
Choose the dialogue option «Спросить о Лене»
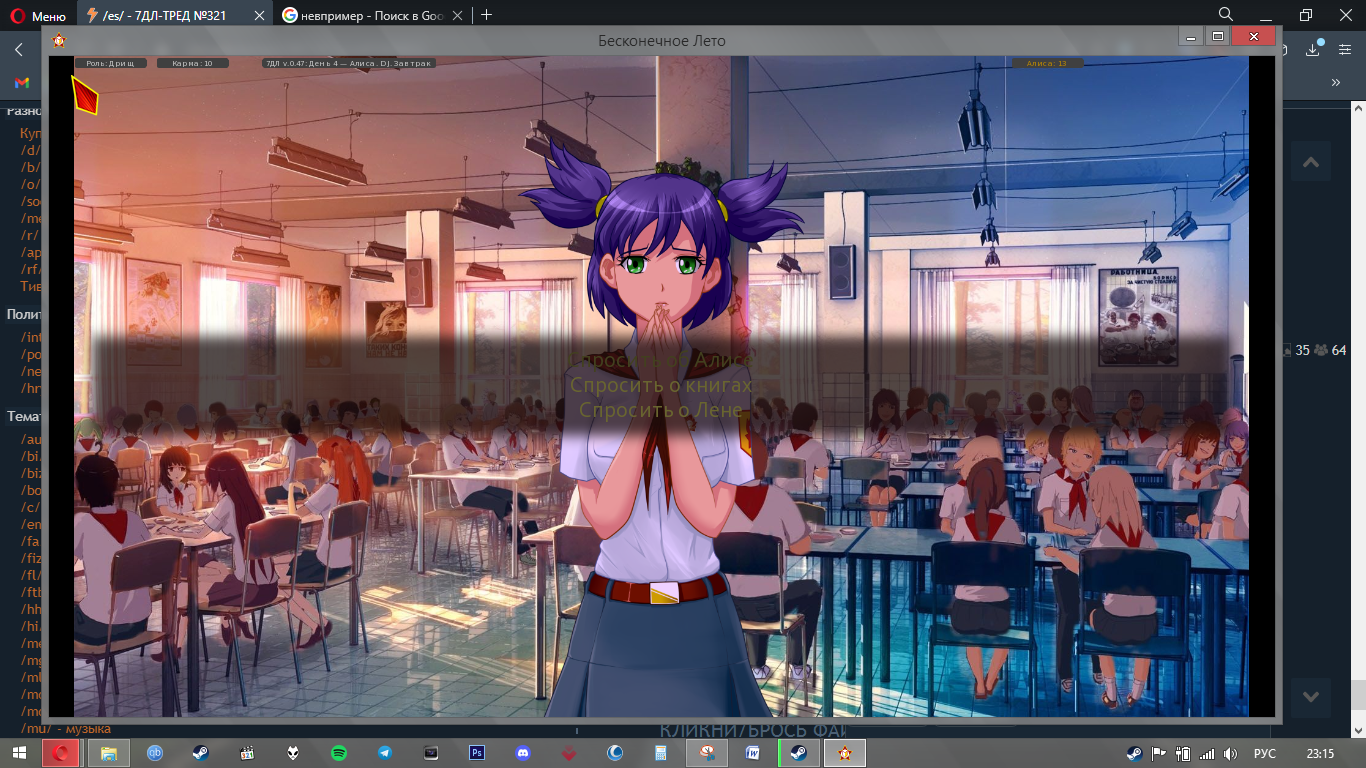(x=660, y=410)
